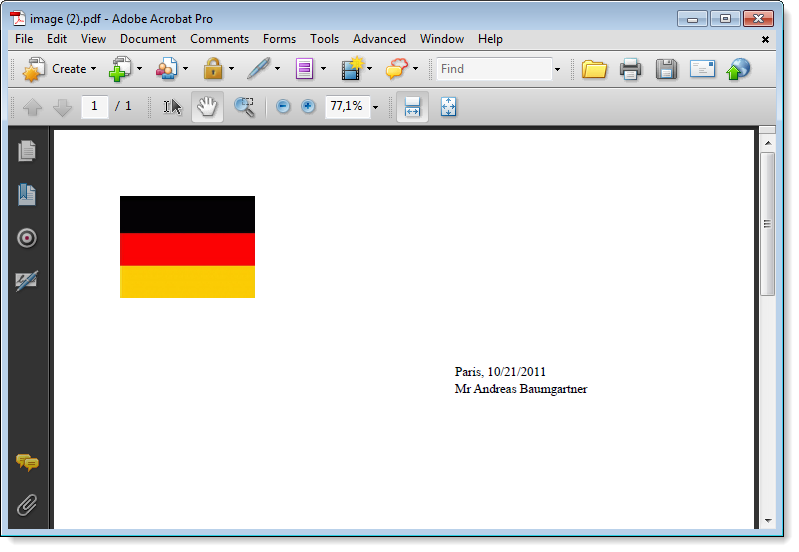Click the German flag image
Viewport: 799px width, 552px height.
click(x=188, y=247)
